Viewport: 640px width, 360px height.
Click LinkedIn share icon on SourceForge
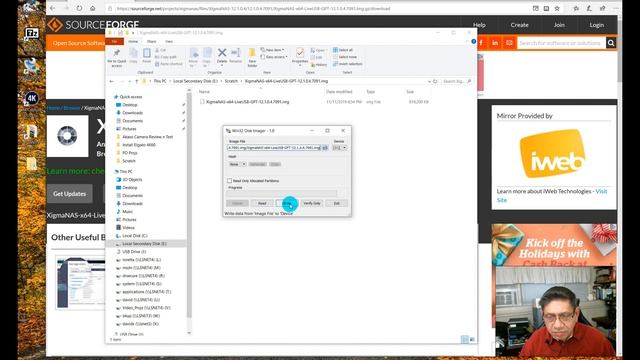[495, 43]
